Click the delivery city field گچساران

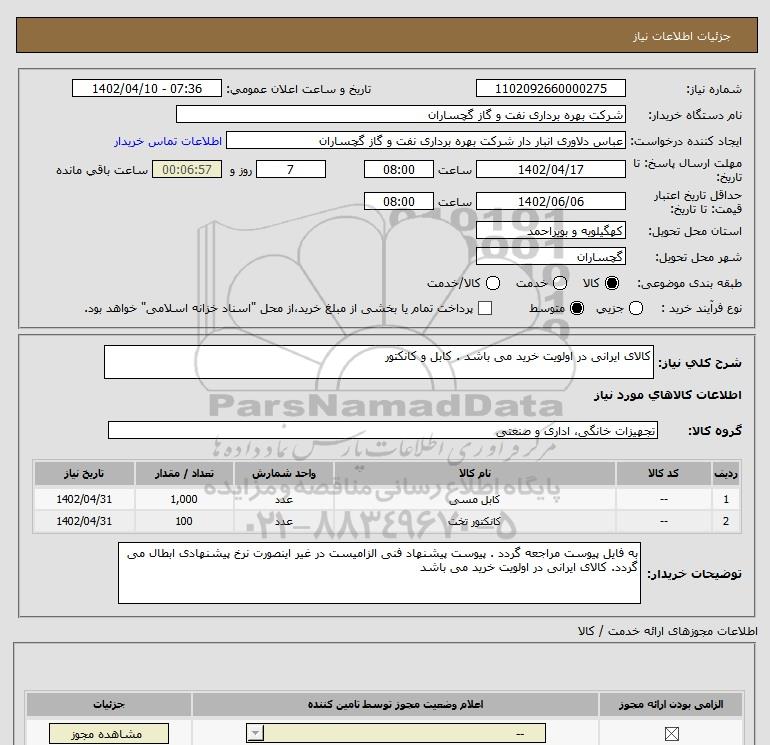click(550, 256)
